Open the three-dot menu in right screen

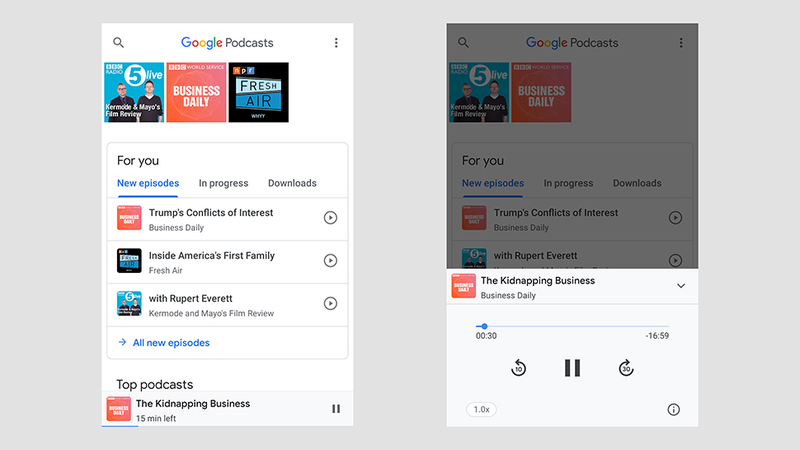(681, 43)
